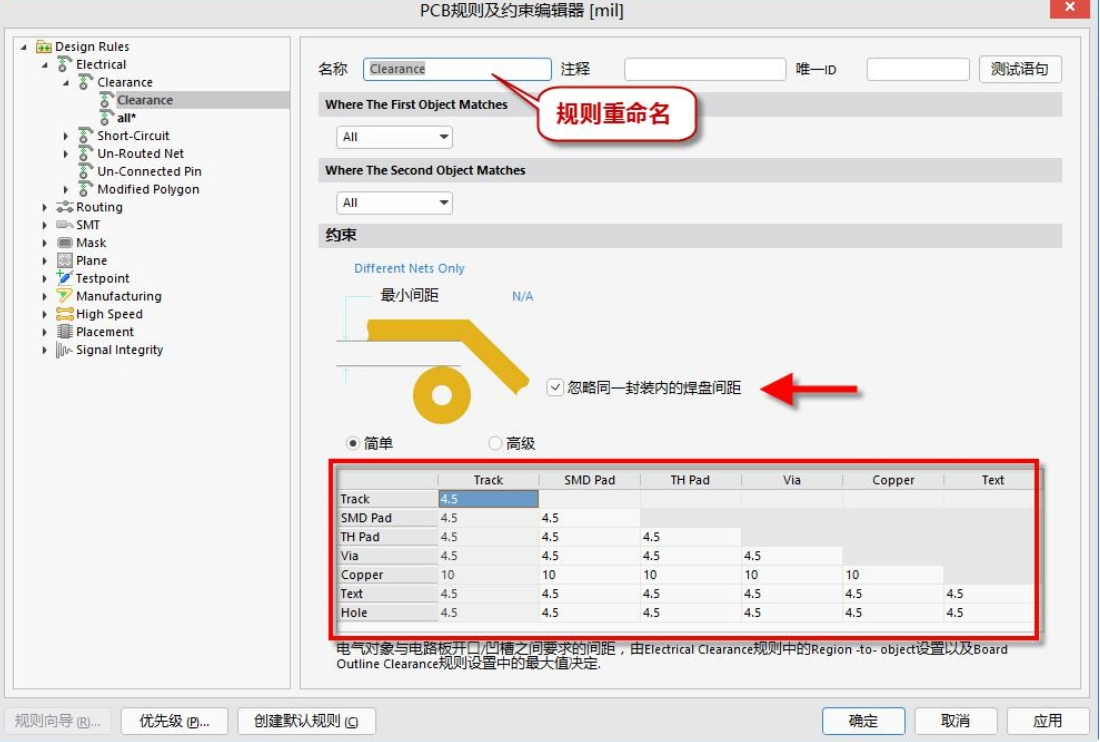This screenshot has width=1100, height=742.
Task: Click the all* rule icon
Action: (106, 118)
